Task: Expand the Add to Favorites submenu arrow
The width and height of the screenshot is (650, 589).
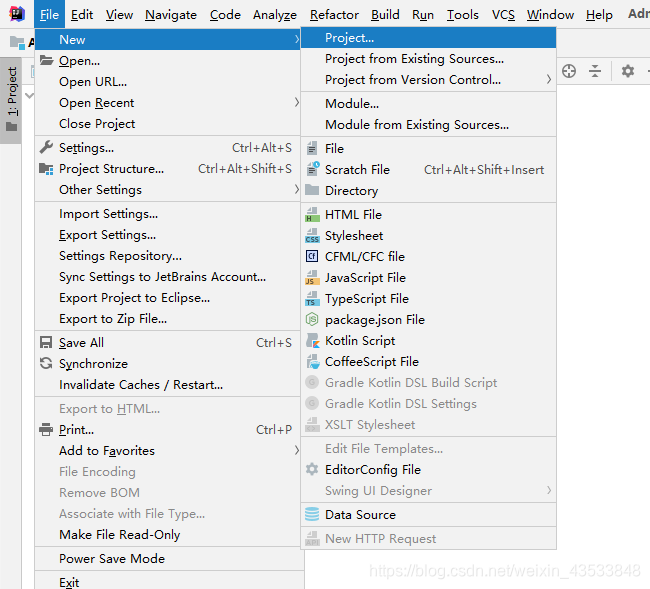Action: pos(297,450)
